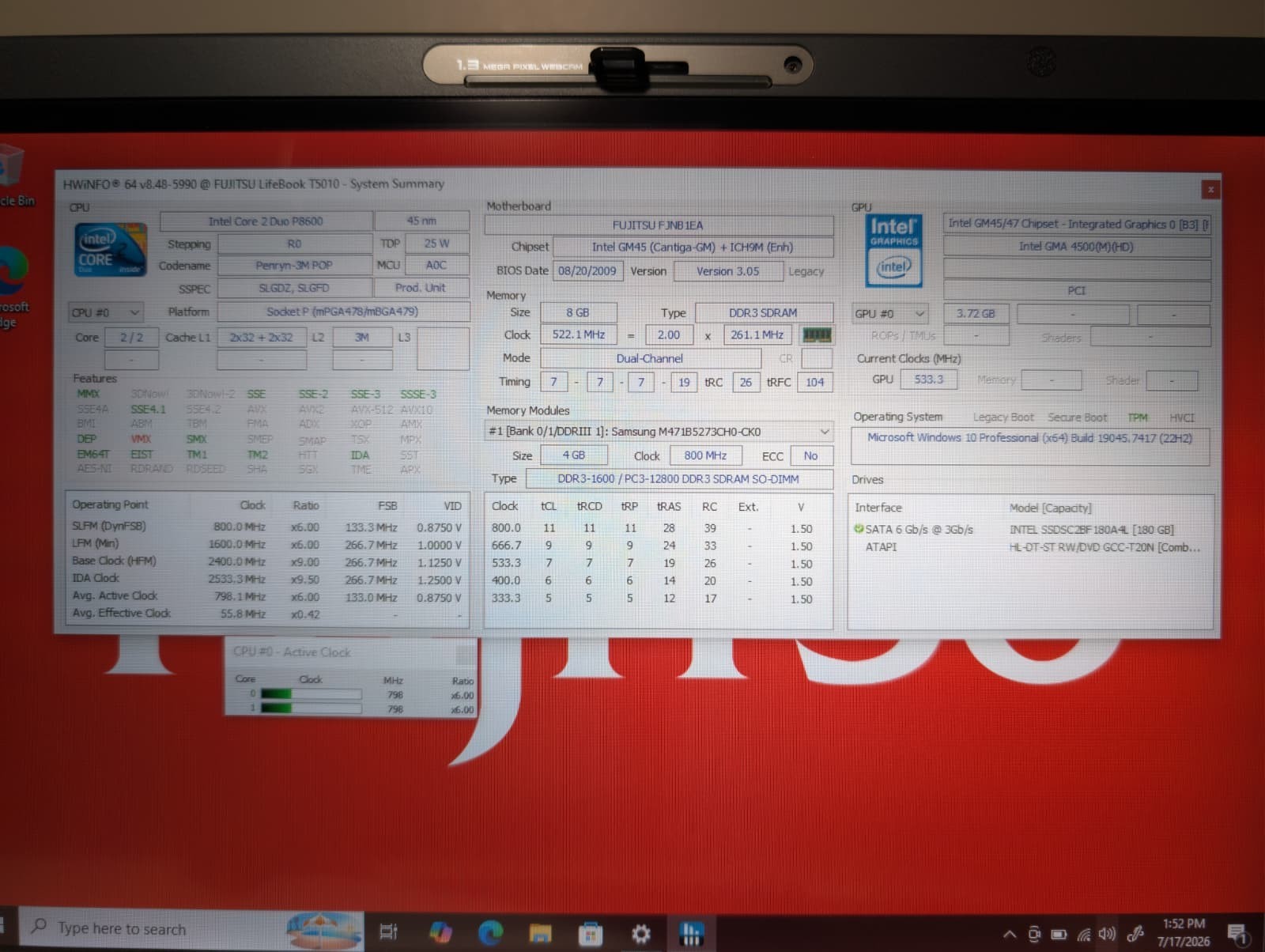Select the HL-DT-ST RW/DVD ATAPI drive row

(1030, 547)
